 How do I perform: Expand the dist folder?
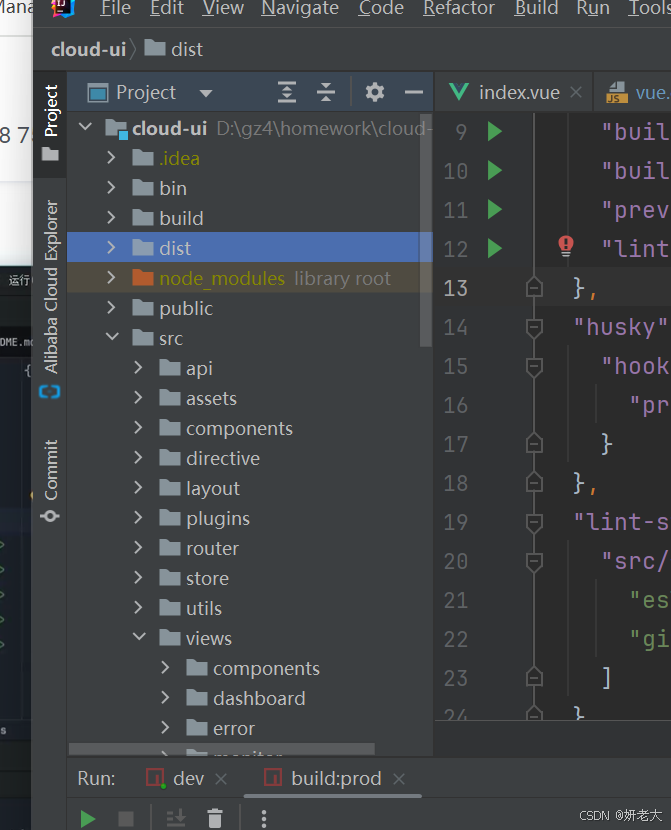pyautogui.click(x=111, y=248)
